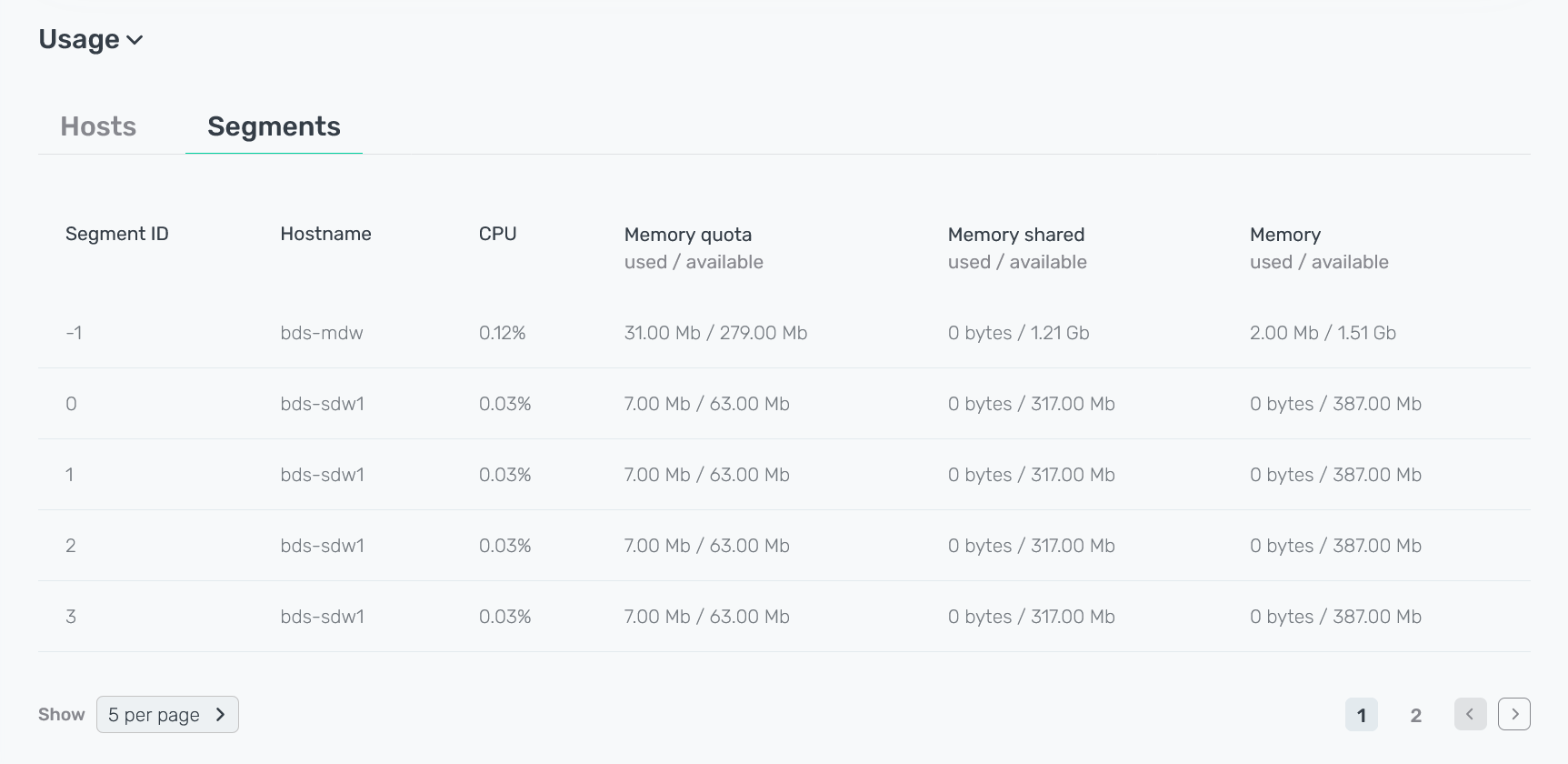Select the Segments tab
Screen dimensions: 1568x764
click(273, 126)
